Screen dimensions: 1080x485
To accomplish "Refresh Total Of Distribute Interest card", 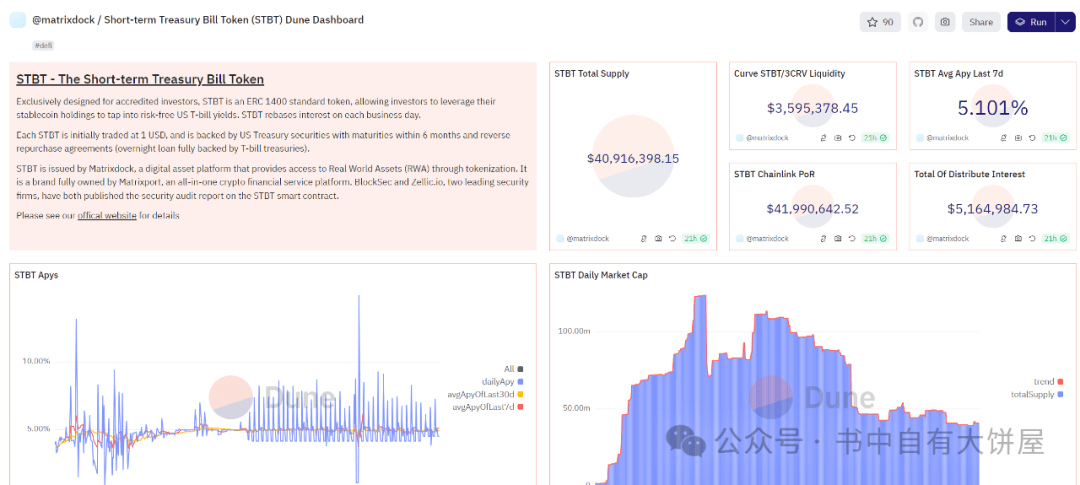I will pyautogui.click(x=1032, y=238).
